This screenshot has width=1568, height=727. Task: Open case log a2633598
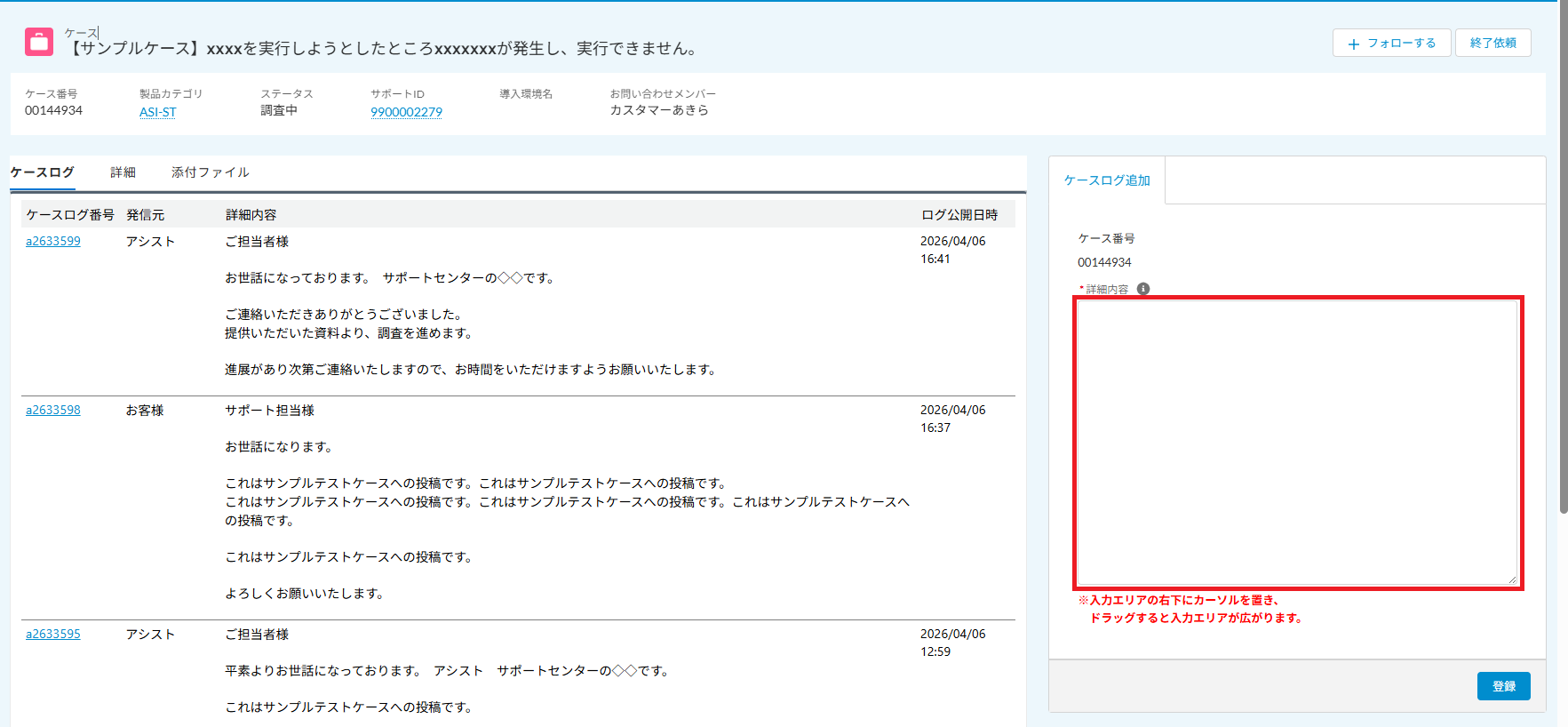pos(53,410)
